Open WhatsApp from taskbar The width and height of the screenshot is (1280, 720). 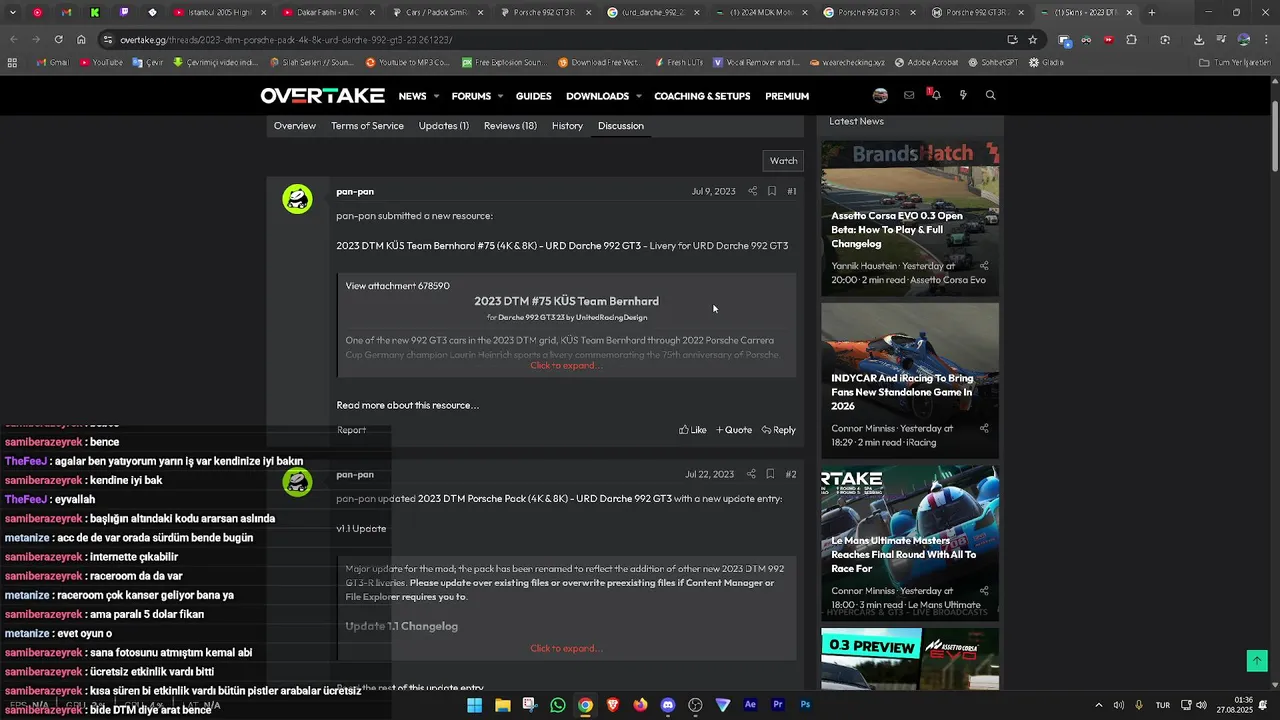[558, 705]
